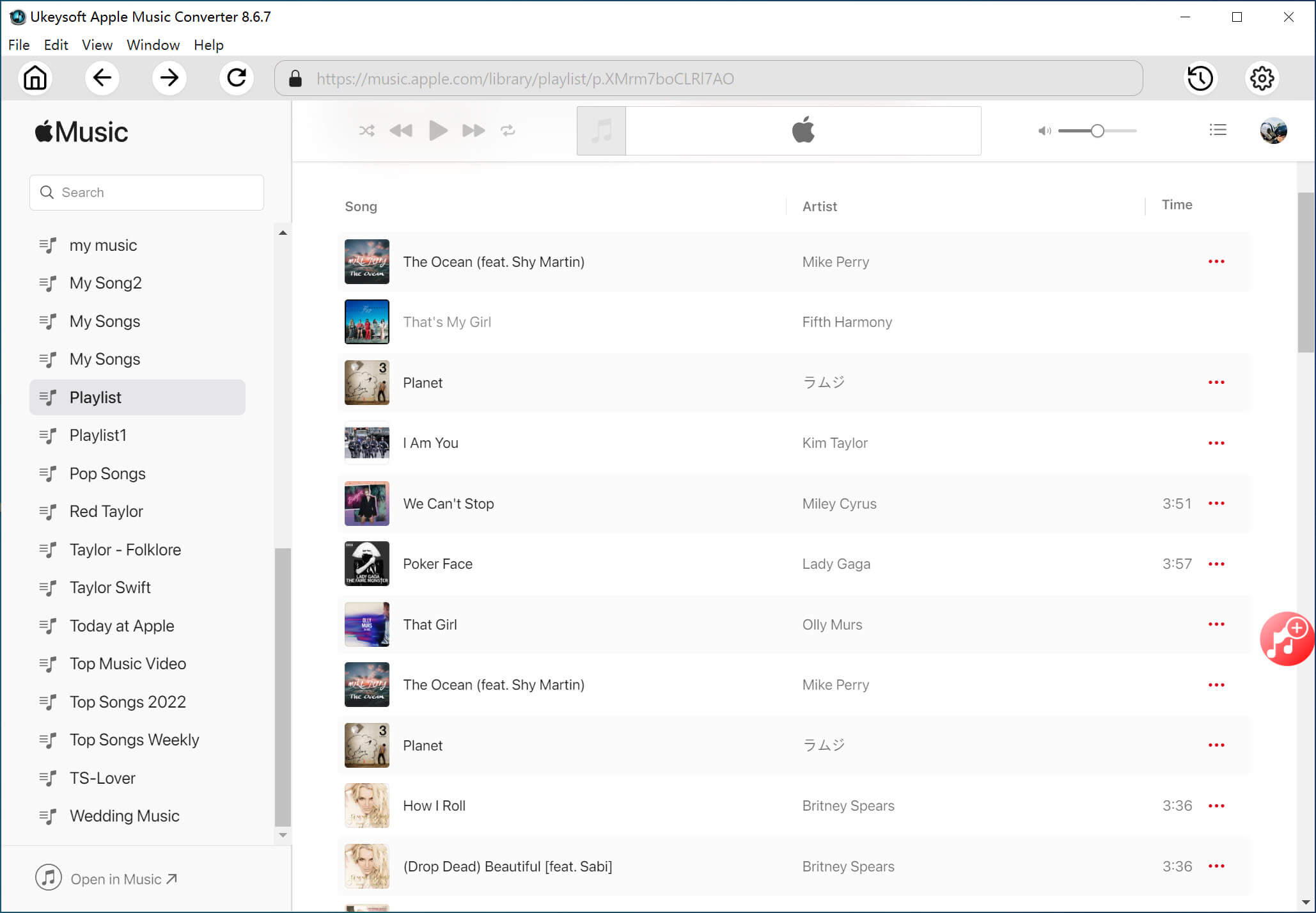Click the play/pause icon
This screenshot has width=1316, height=913.
[x=438, y=130]
